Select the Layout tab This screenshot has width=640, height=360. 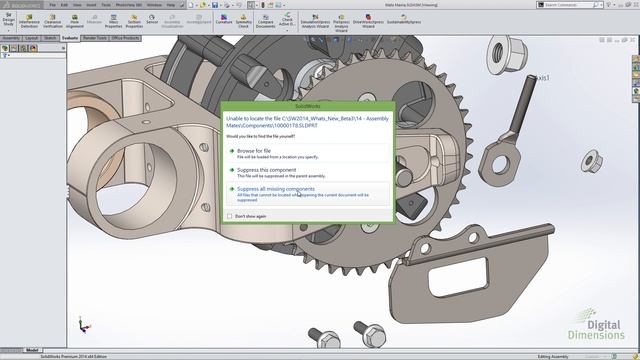click(31, 38)
